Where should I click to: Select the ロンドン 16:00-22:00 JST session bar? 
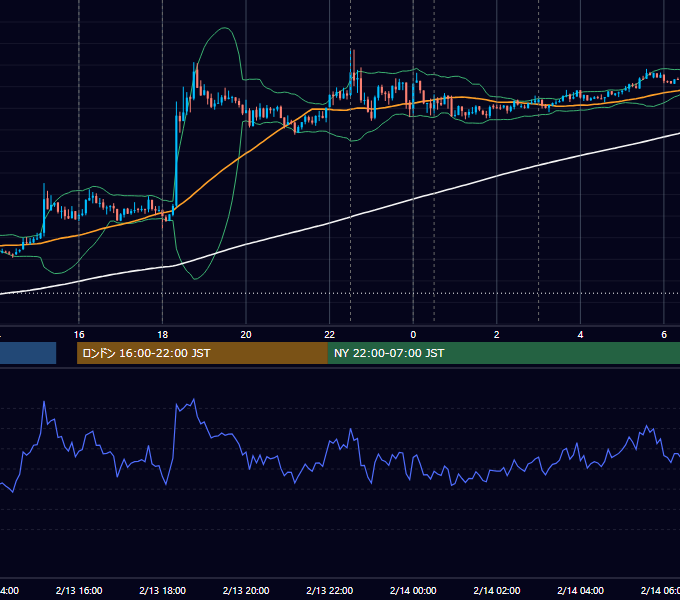click(x=202, y=353)
